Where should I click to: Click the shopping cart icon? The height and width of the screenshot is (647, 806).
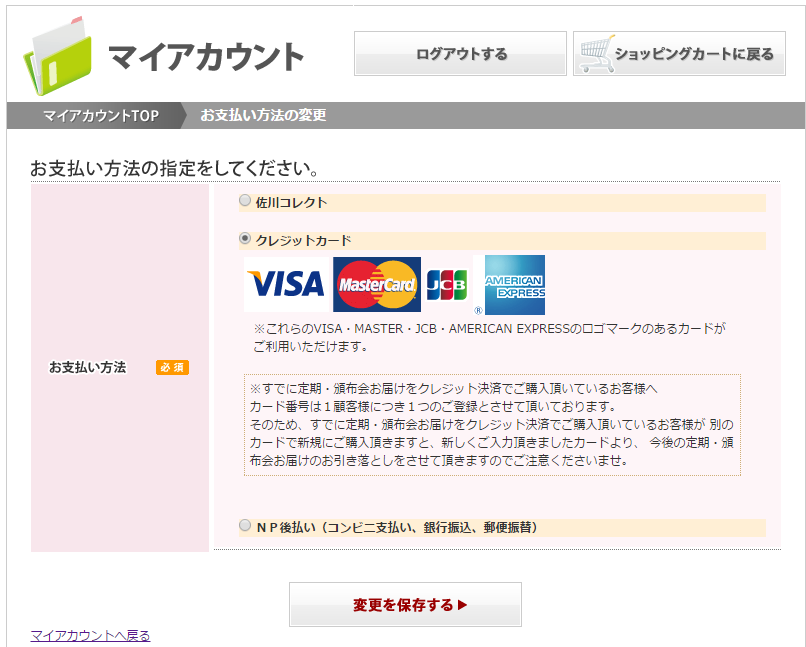tap(596, 53)
